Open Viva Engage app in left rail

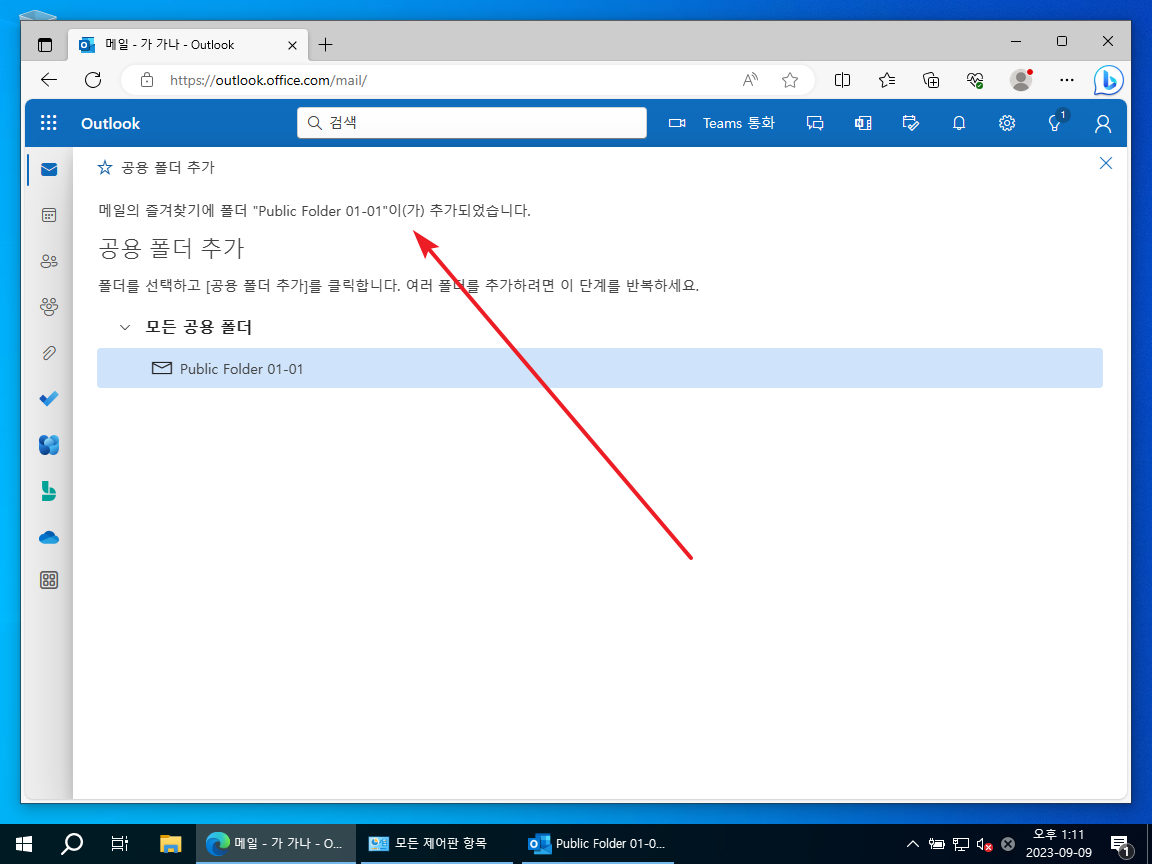point(49,445)
